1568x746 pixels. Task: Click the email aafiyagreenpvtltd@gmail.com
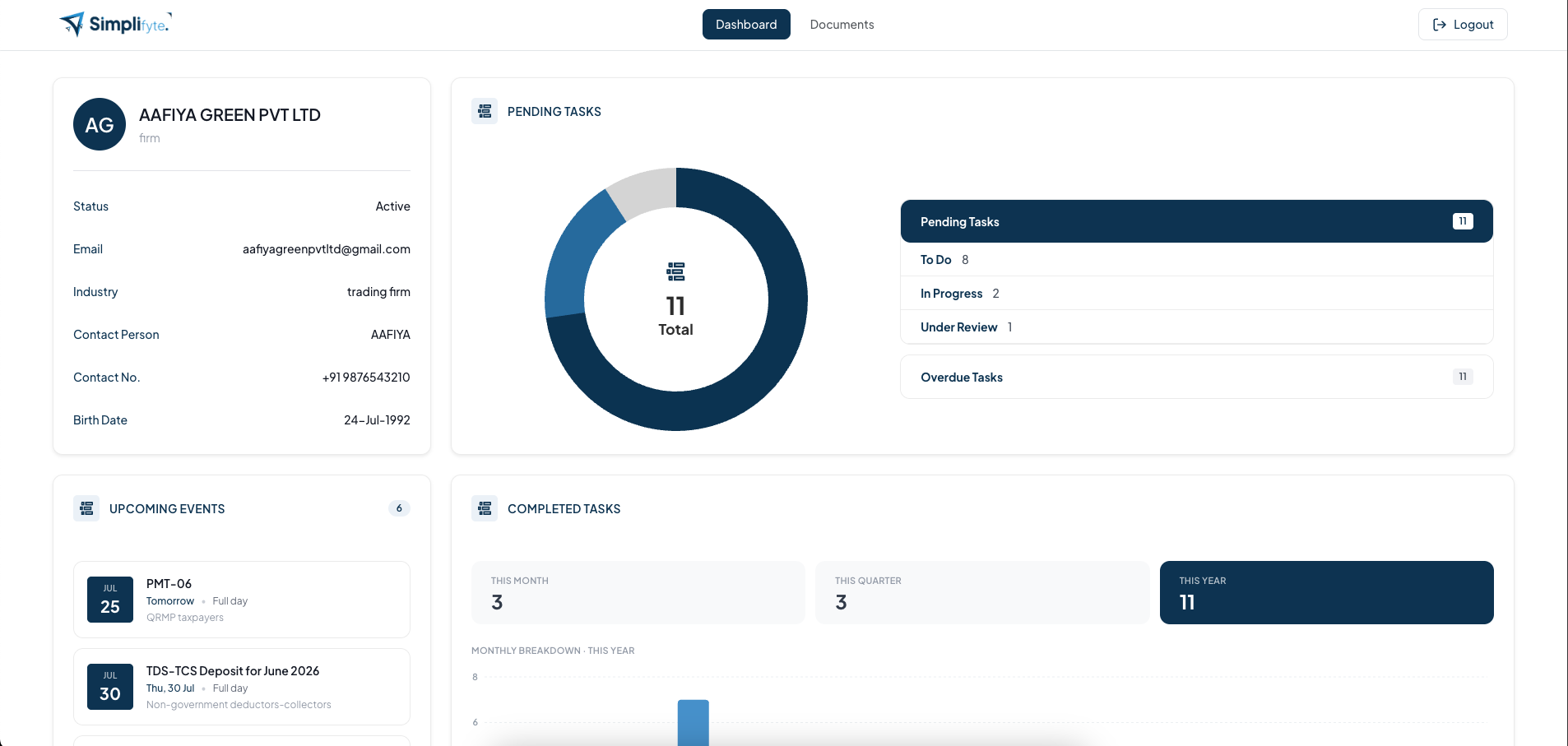[x=327, y=249]
